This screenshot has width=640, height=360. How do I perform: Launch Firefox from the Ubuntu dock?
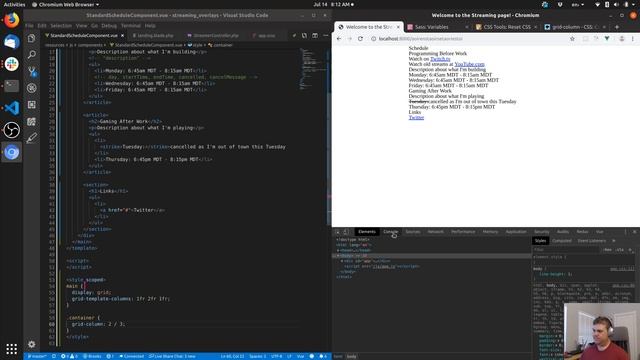click(11, 20)
